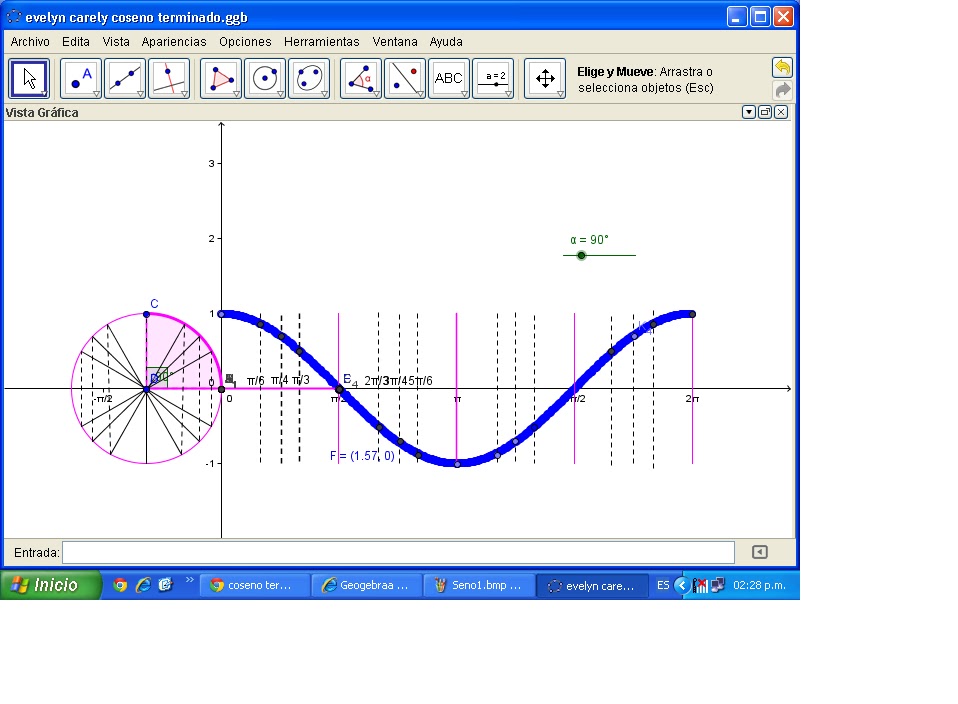
Task: Open the Point tool dropdown arrow
Action: 97,94
